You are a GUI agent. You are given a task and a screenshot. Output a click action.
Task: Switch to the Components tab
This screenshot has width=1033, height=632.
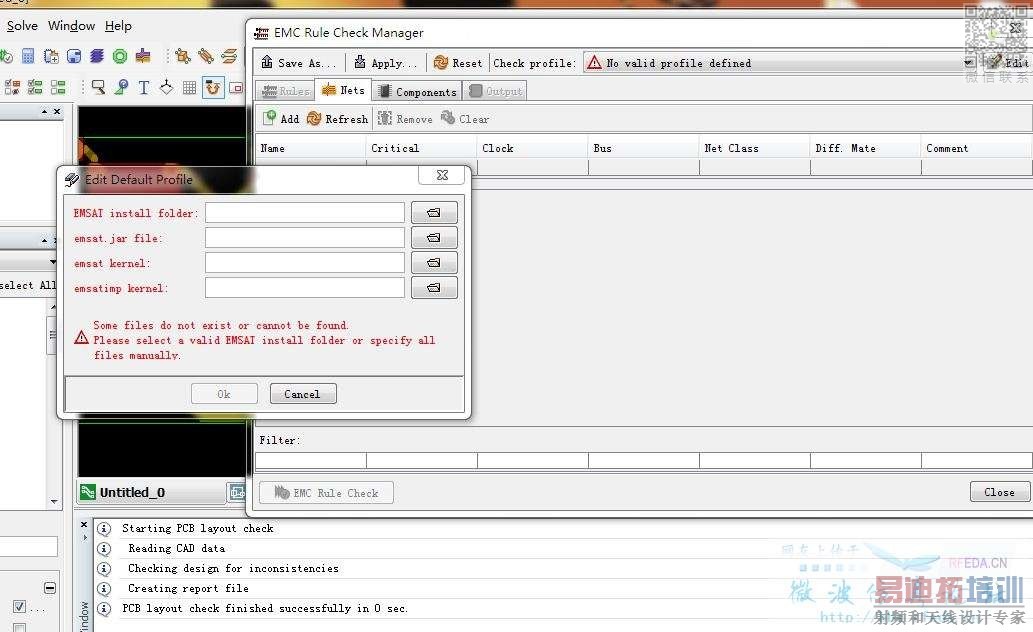418,92
